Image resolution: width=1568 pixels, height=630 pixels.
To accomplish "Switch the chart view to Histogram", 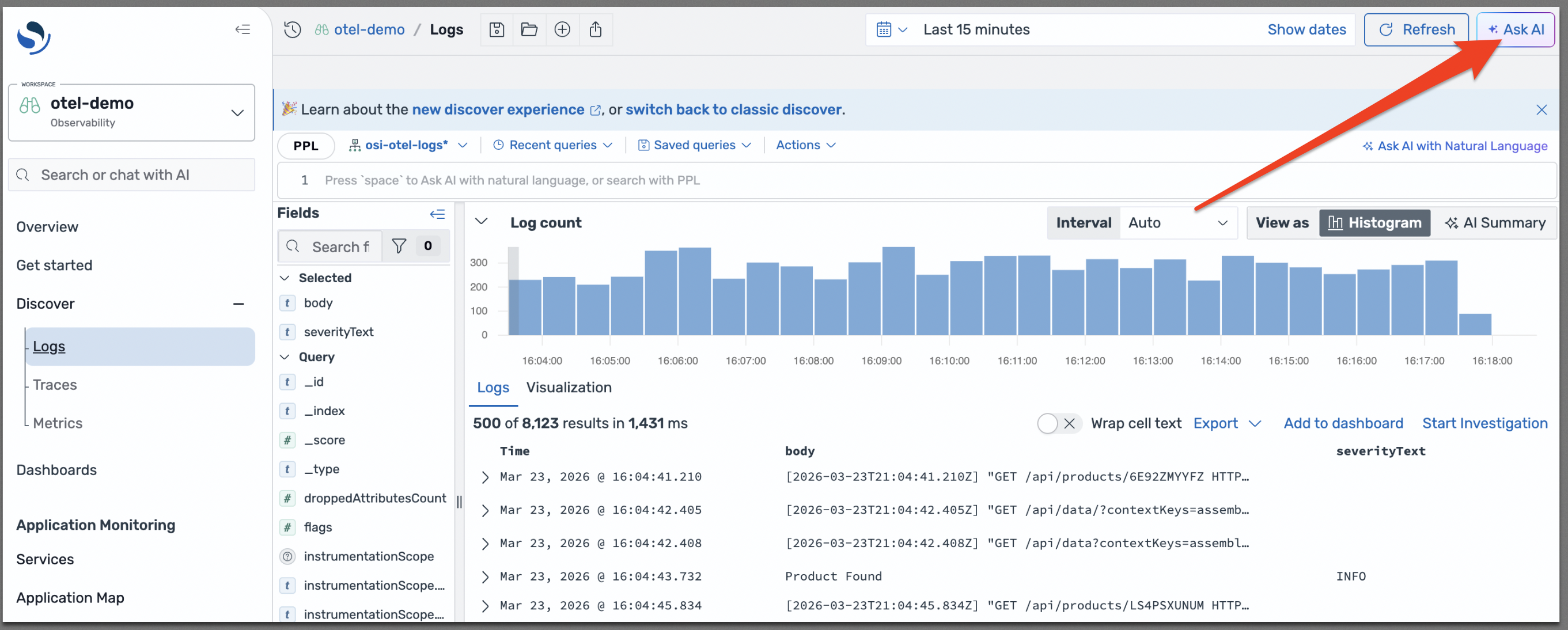I will pos(1375,223).
